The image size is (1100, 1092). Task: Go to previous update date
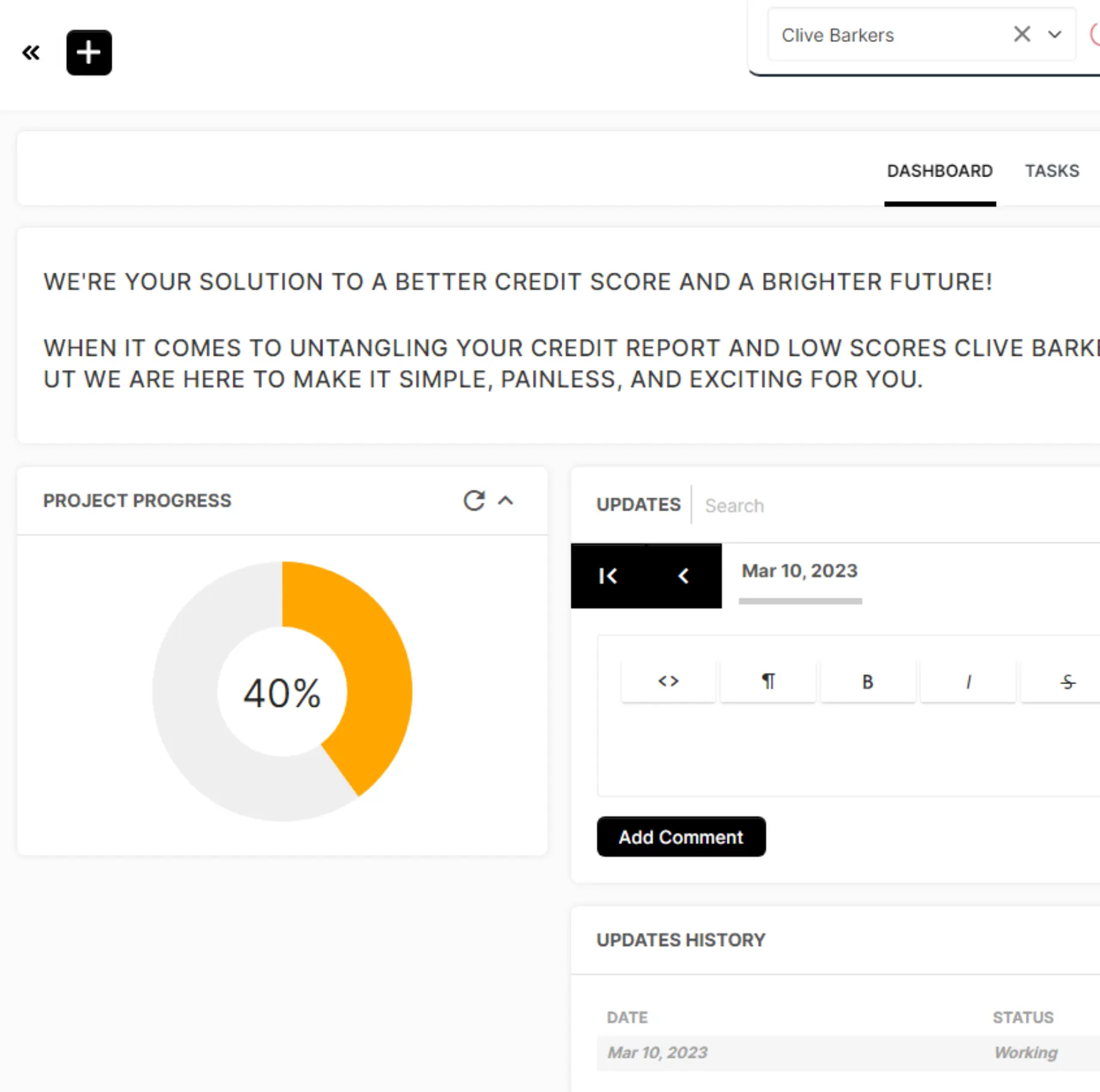pos(684,576)
